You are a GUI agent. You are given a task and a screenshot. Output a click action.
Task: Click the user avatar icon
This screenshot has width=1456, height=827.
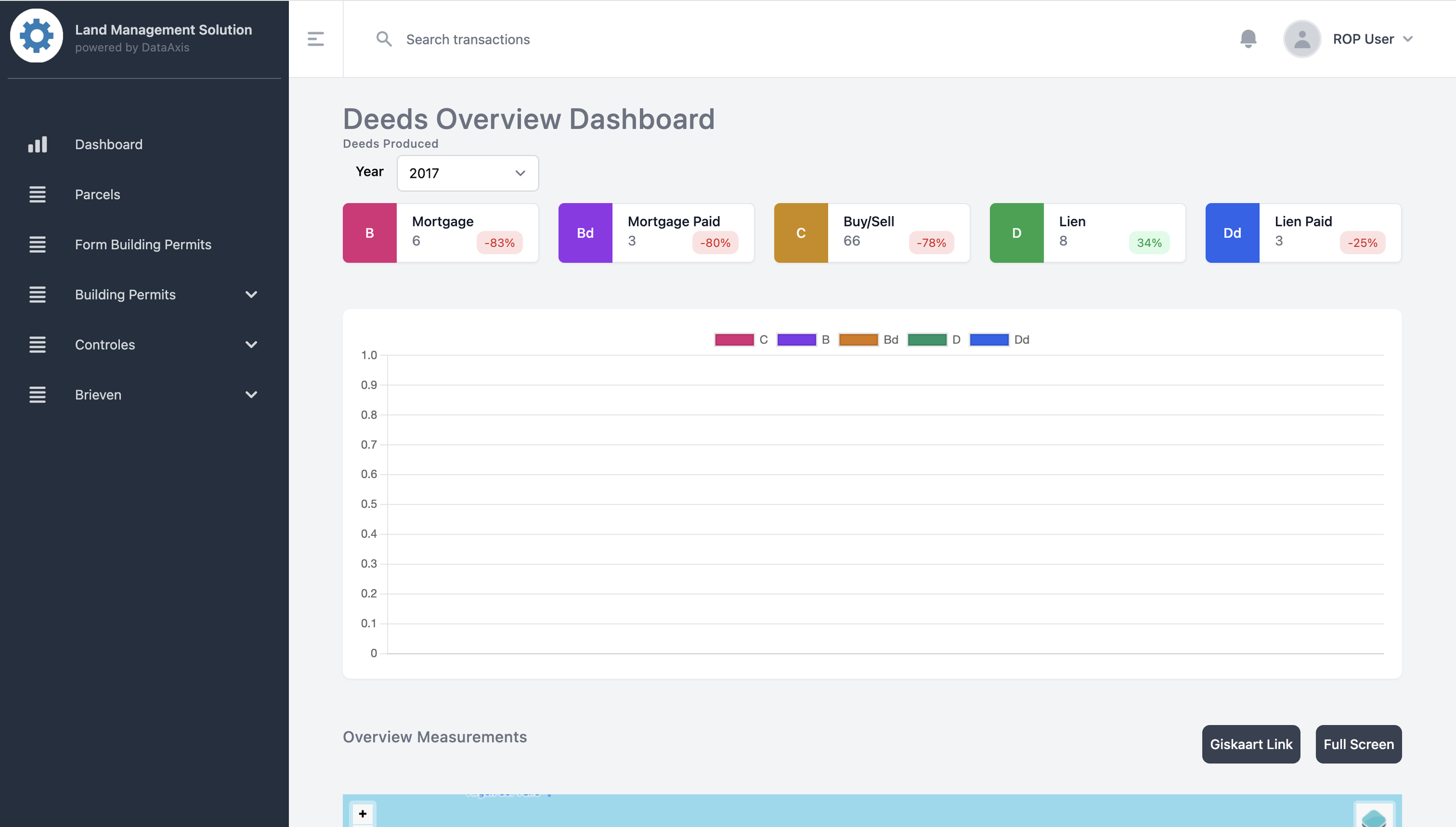pyautogui.click(x=1302, y=39)
